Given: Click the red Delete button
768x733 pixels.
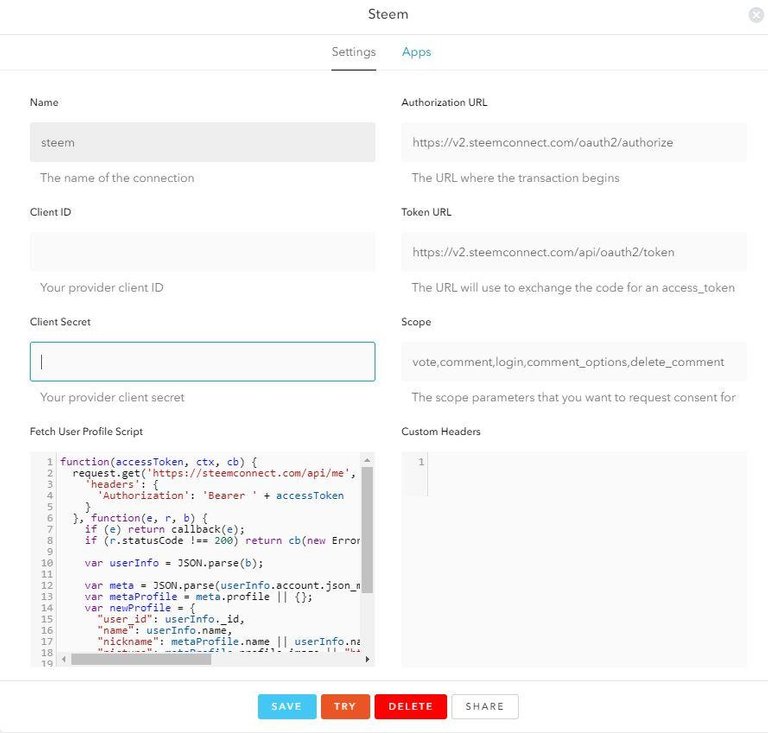Looking at the screenshot, I should 410,707.
